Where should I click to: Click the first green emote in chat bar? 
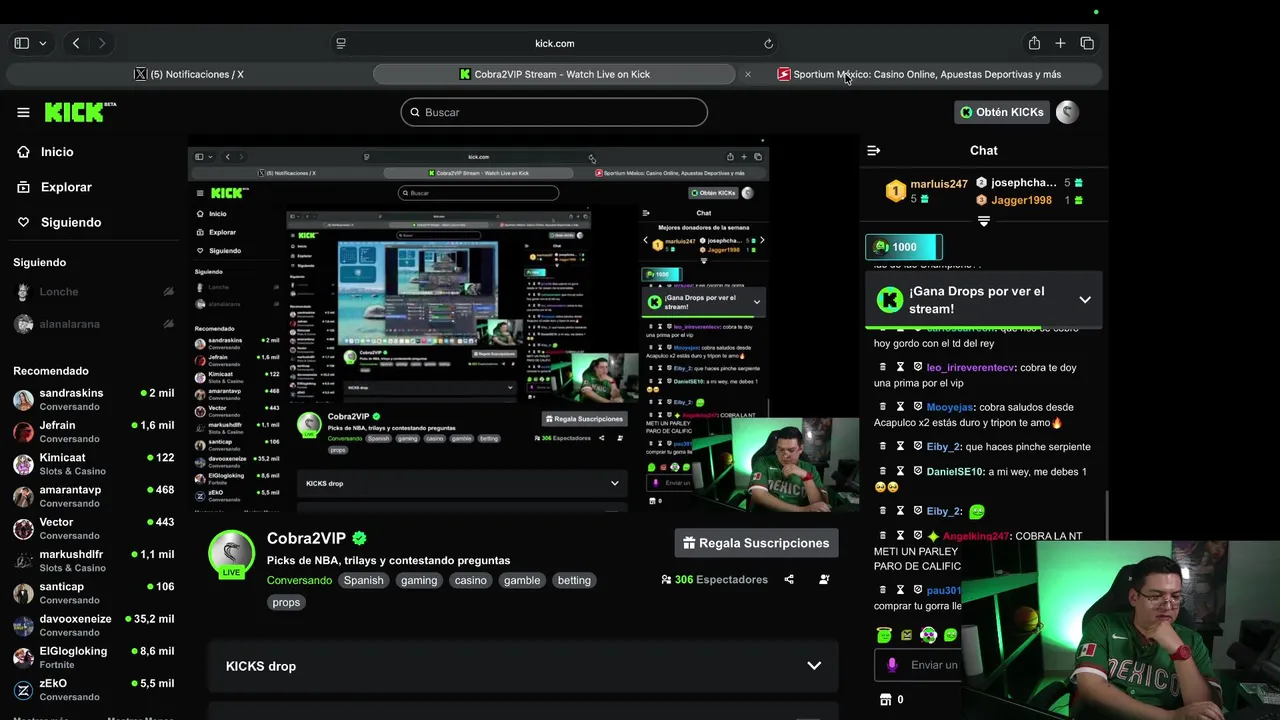[x=884, y=635]
